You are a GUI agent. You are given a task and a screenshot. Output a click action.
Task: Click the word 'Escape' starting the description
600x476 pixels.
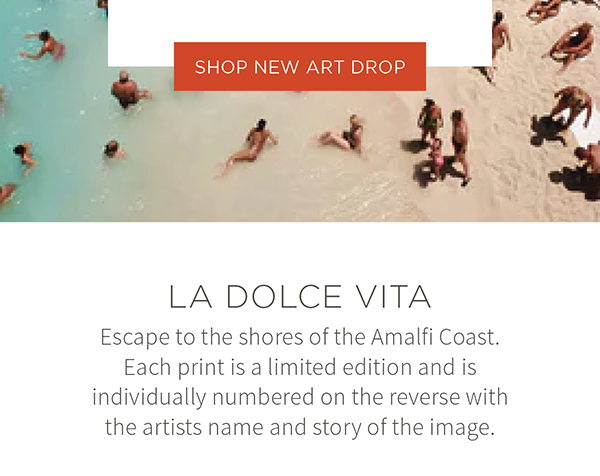coord(135,337)
